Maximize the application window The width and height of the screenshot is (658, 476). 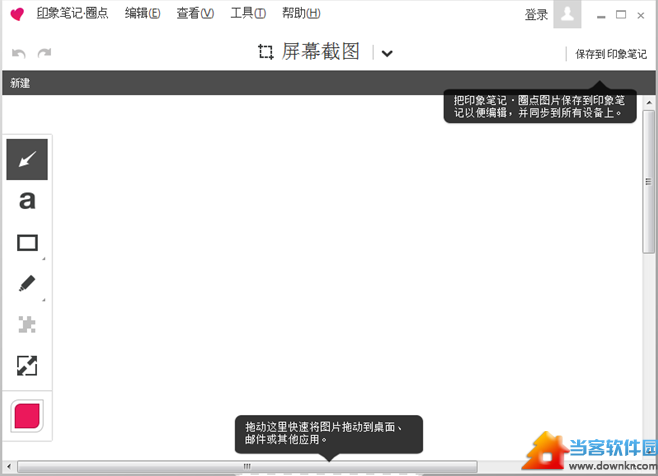click(x=621, y=15)
